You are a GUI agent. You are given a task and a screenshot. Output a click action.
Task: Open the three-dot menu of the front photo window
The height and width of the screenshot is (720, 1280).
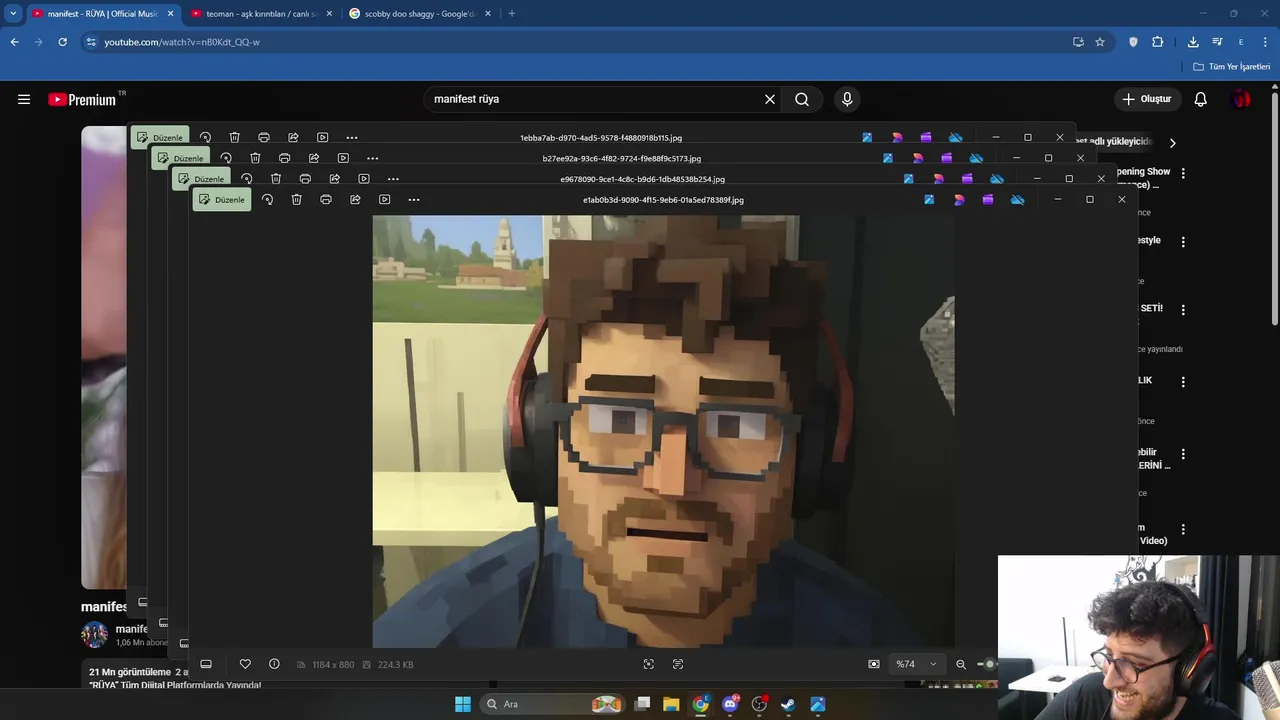tap(414, 200)
